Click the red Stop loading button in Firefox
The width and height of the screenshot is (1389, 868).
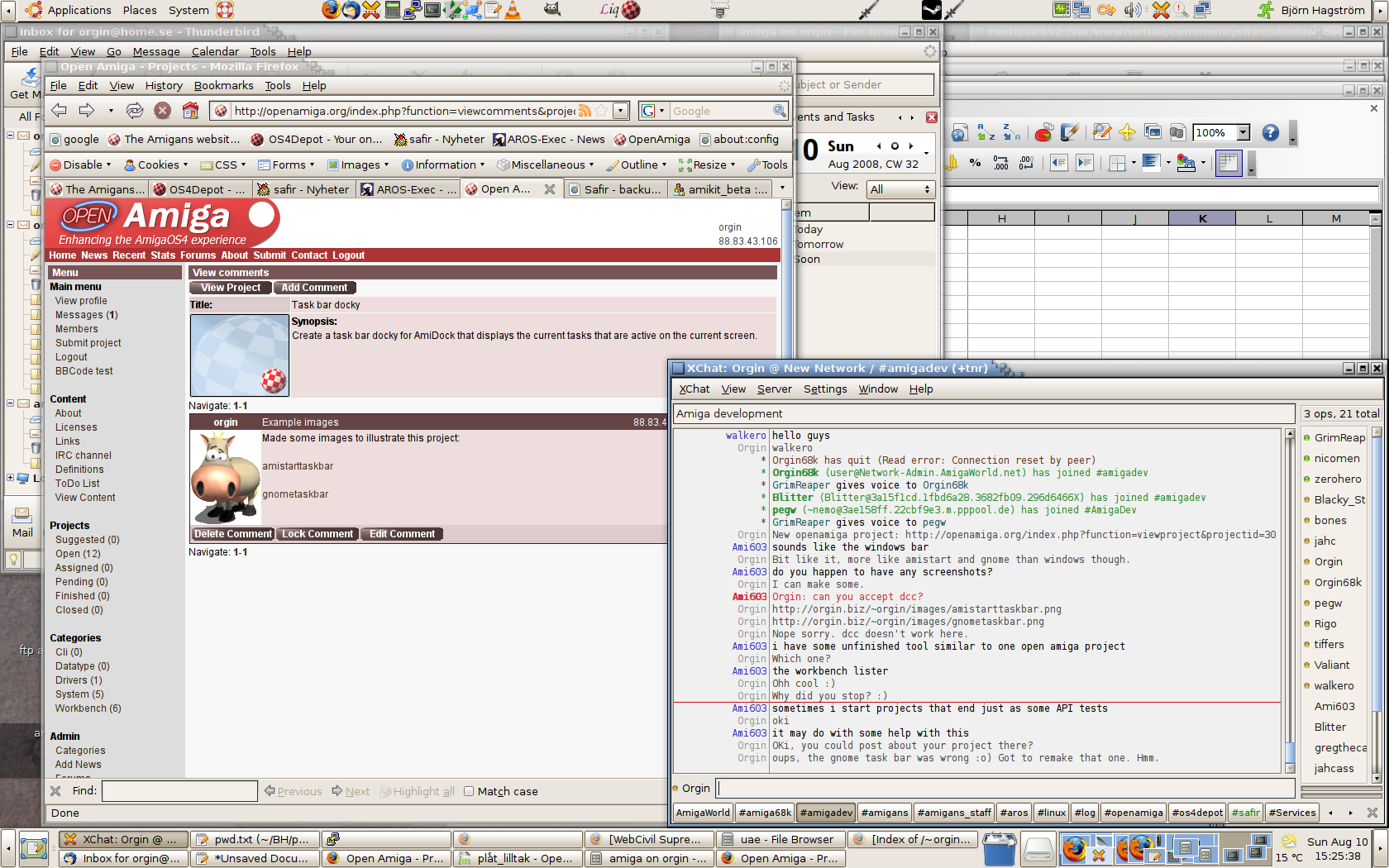coord(163,110)
